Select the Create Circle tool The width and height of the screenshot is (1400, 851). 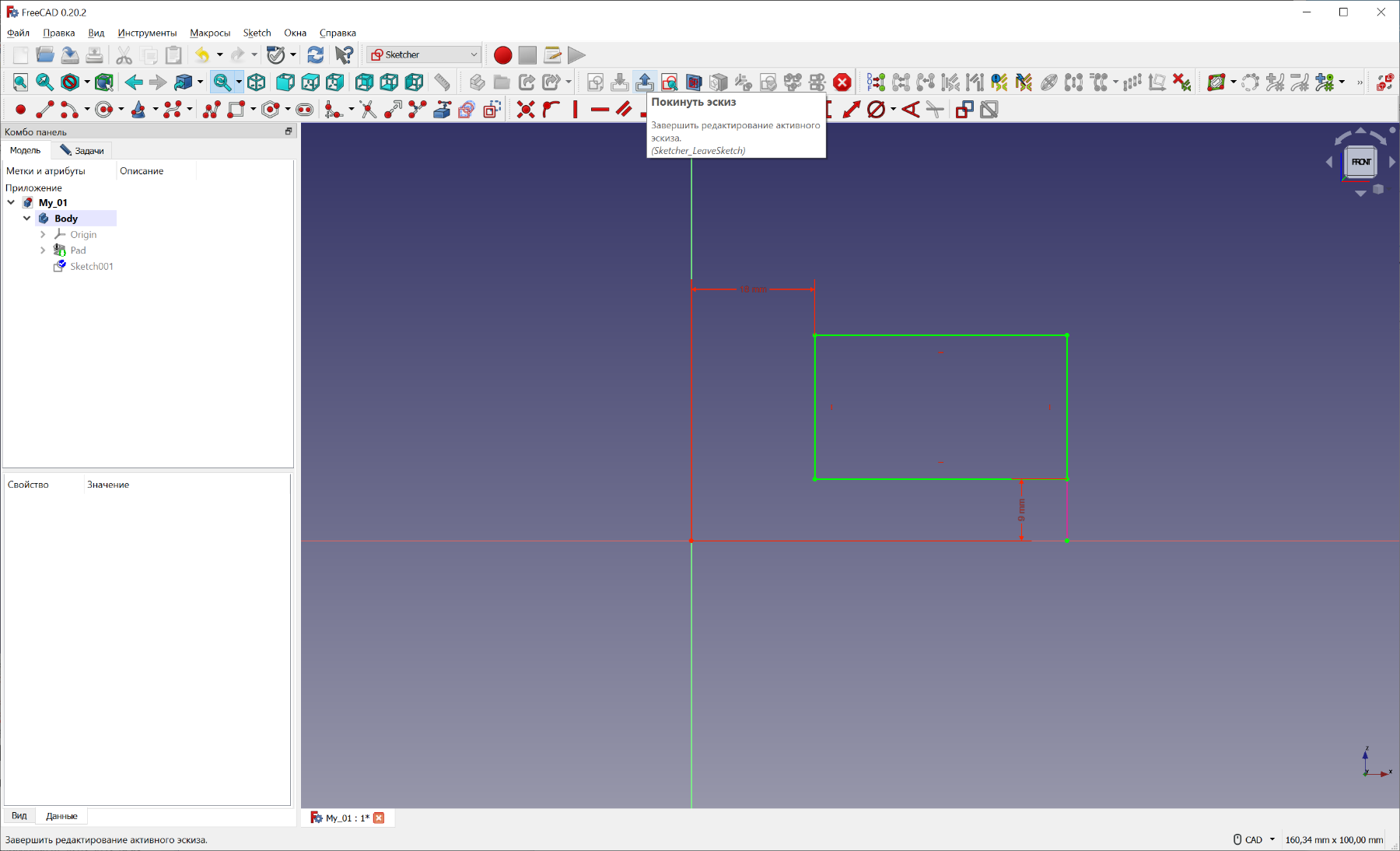(103, 110)
